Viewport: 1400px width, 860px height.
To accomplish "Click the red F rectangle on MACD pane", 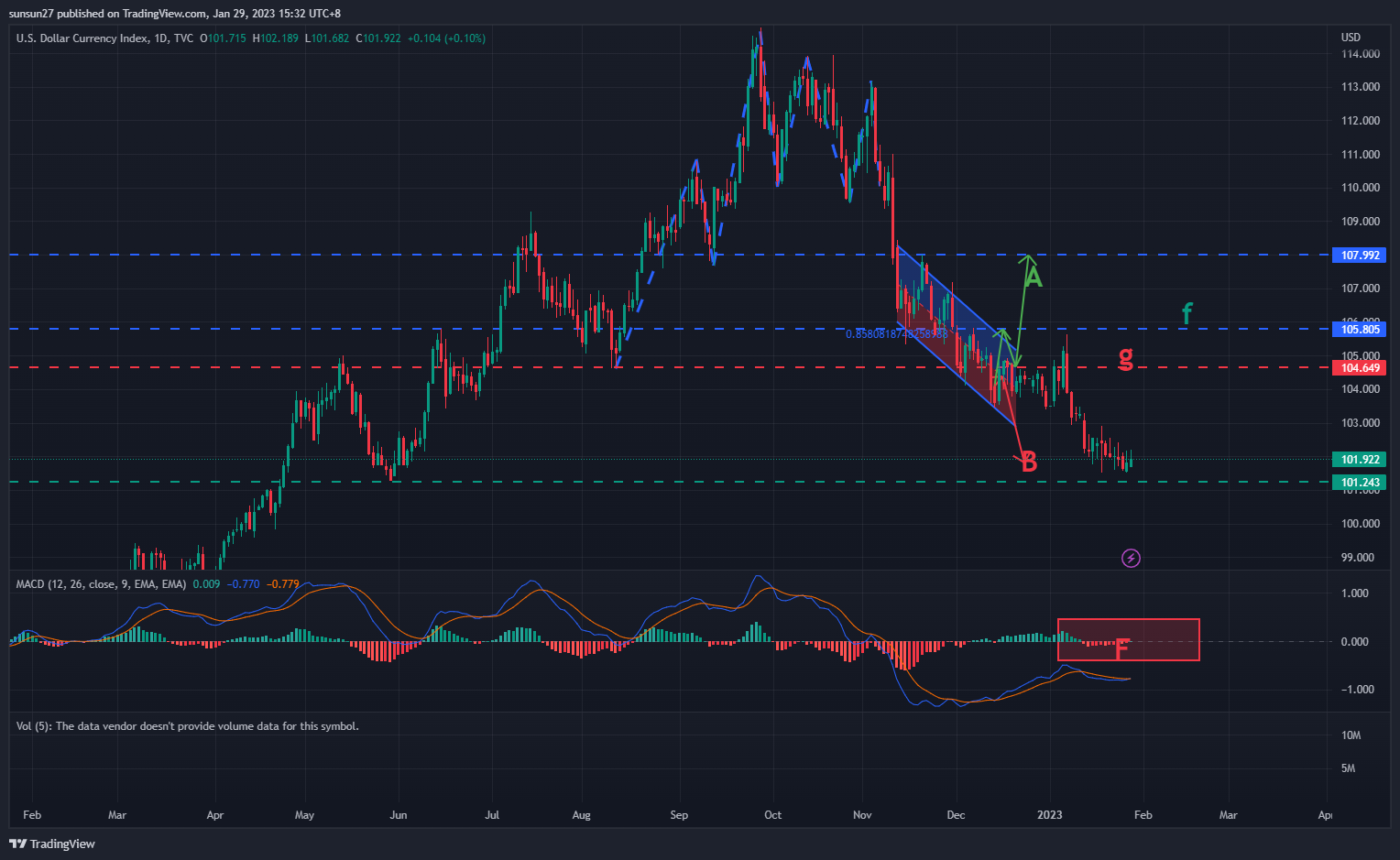I will (x=1129, y=640).
